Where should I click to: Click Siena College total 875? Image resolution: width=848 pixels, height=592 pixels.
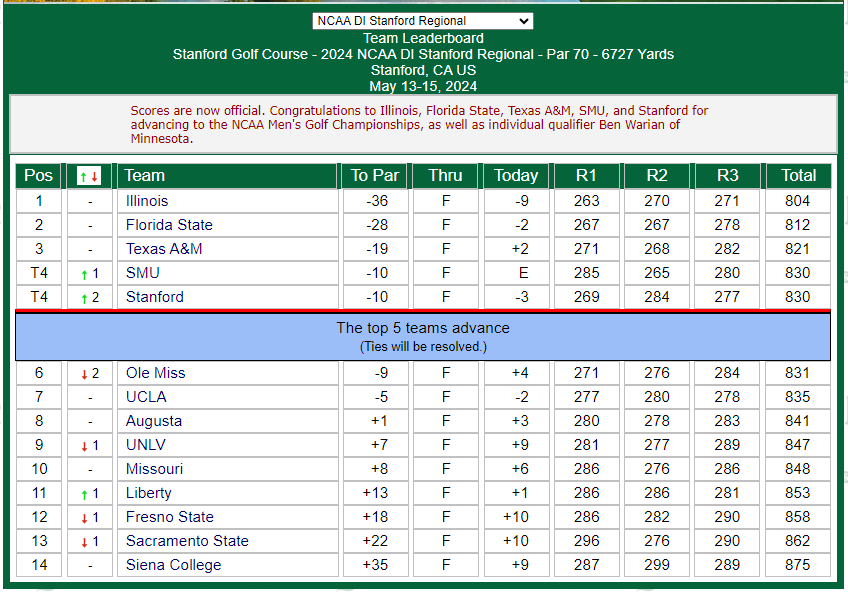[798, 565]
